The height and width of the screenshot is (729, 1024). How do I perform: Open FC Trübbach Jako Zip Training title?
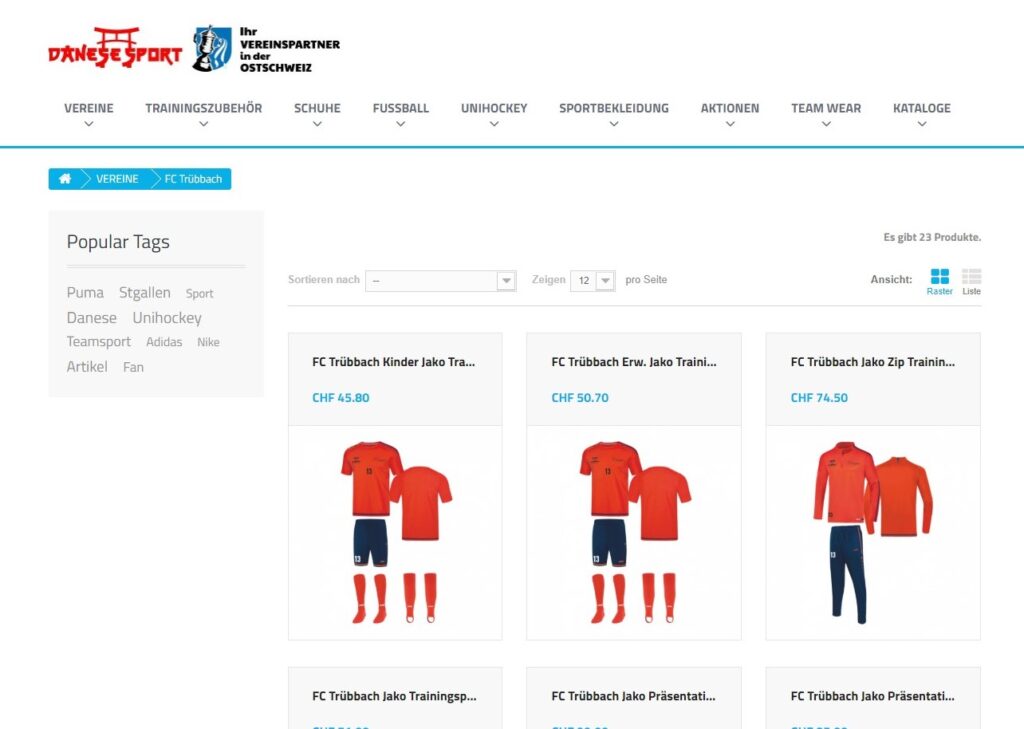pos(872,362)
